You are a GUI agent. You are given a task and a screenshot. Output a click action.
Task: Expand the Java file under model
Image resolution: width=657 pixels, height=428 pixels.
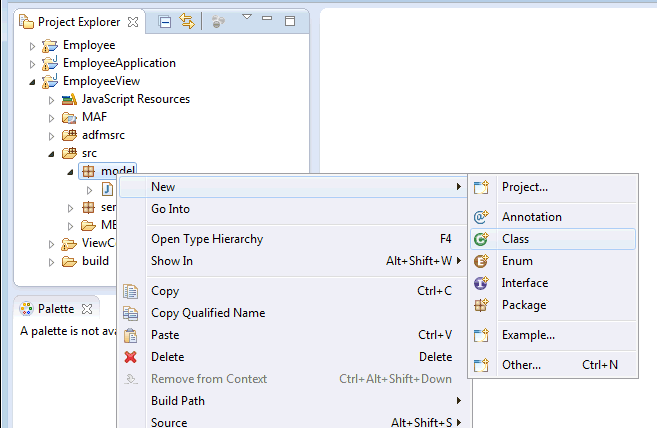[89, 190]
